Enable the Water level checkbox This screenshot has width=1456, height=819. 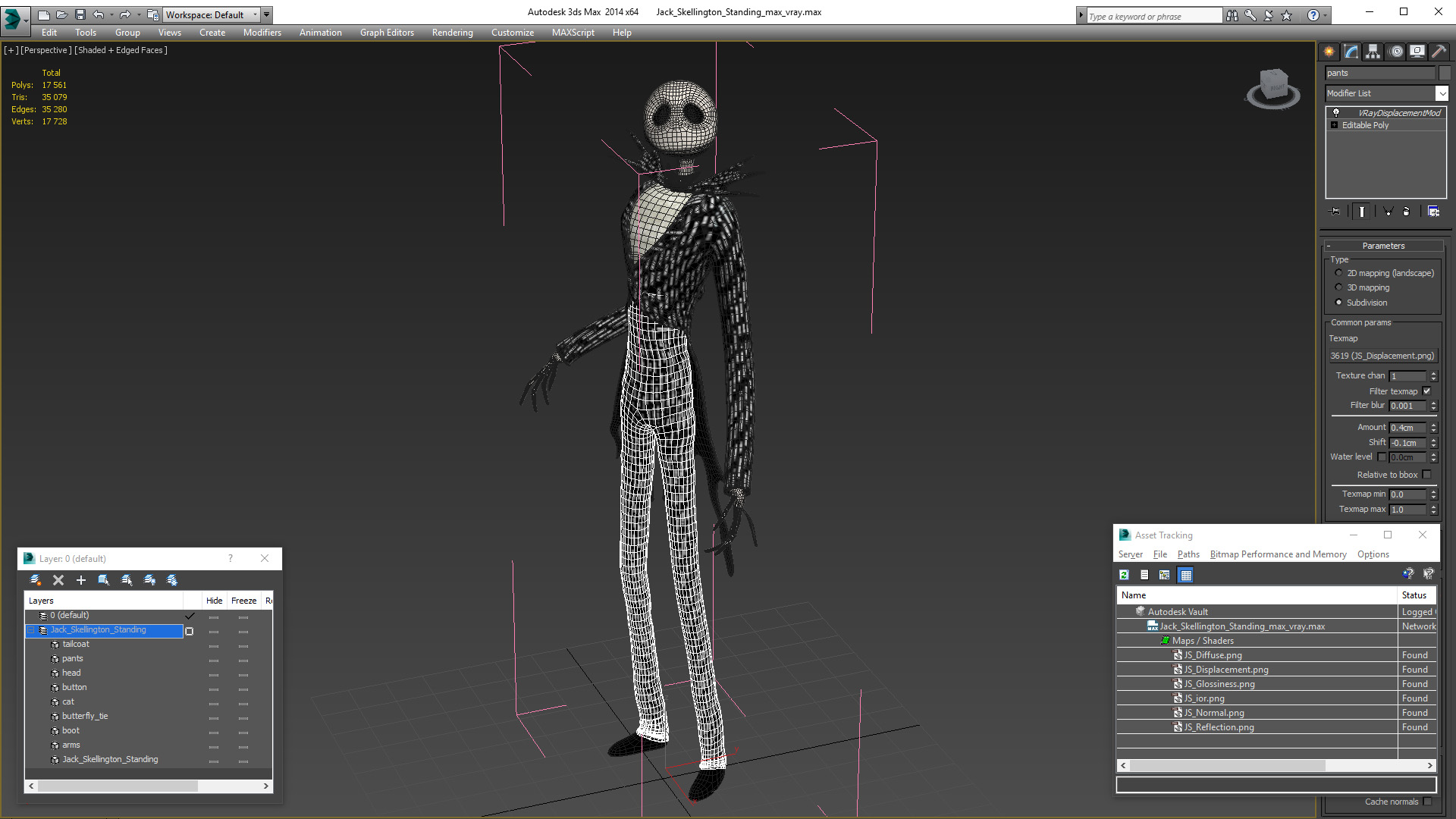[1382, 457]
